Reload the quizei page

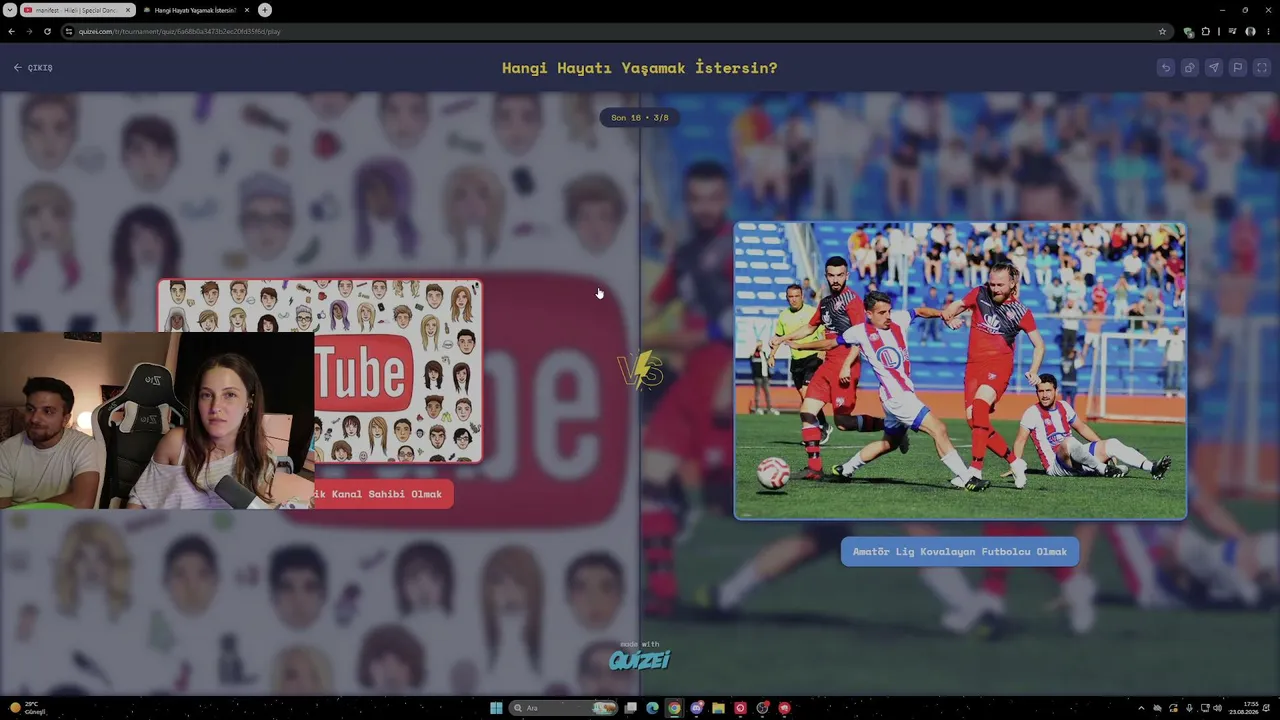[47, 31]
